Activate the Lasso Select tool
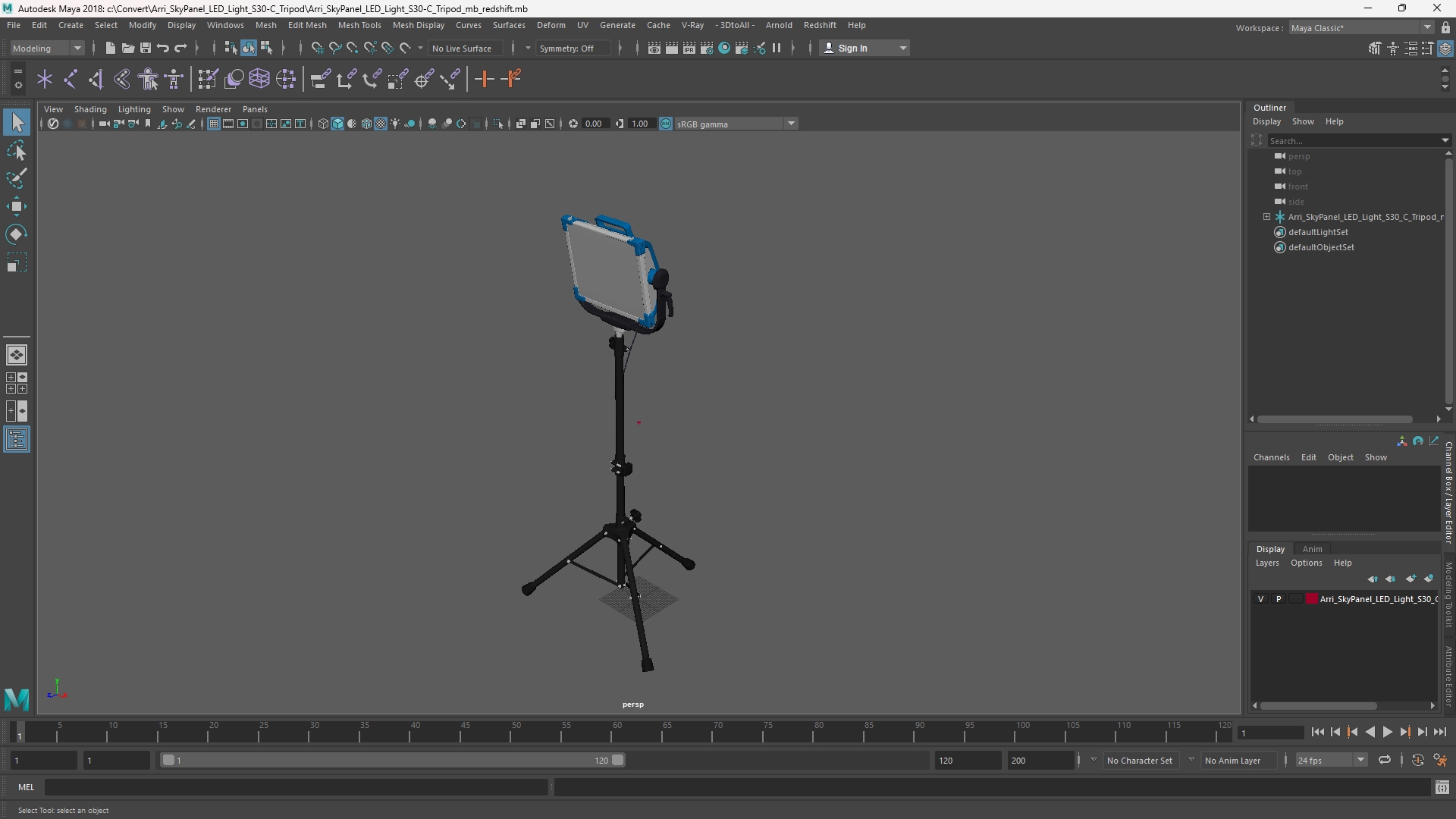Viewport: 1456px width, 819px height. (x=17, y=151)
